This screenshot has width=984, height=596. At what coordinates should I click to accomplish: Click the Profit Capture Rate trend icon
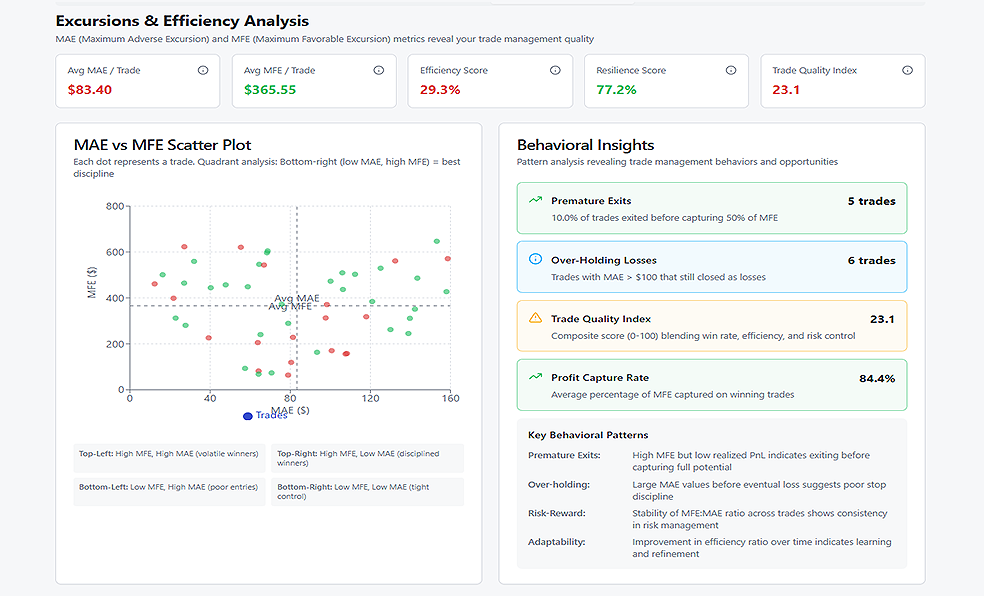tap(535, 378)
